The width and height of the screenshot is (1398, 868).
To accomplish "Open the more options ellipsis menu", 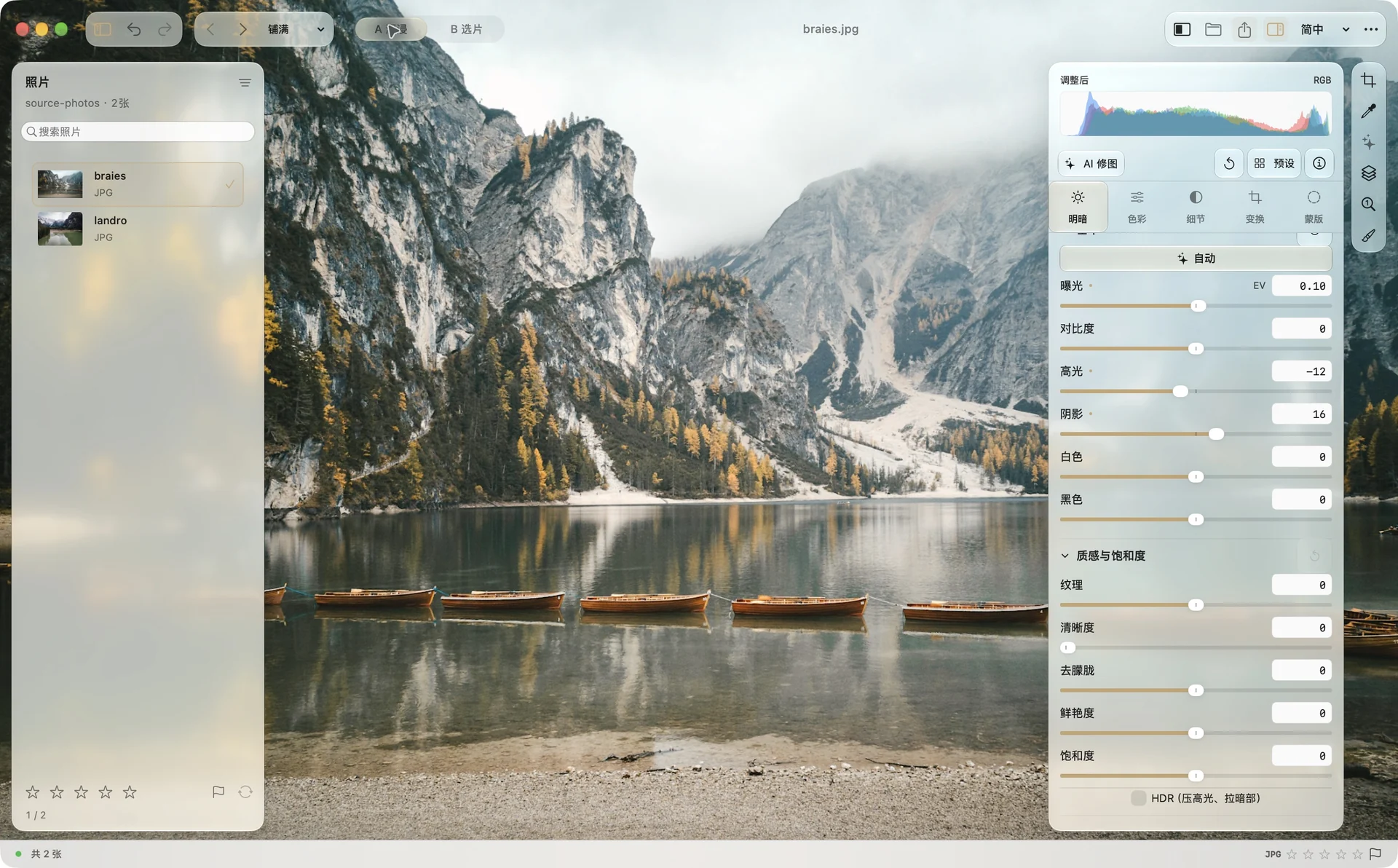I will [1371, 29].
